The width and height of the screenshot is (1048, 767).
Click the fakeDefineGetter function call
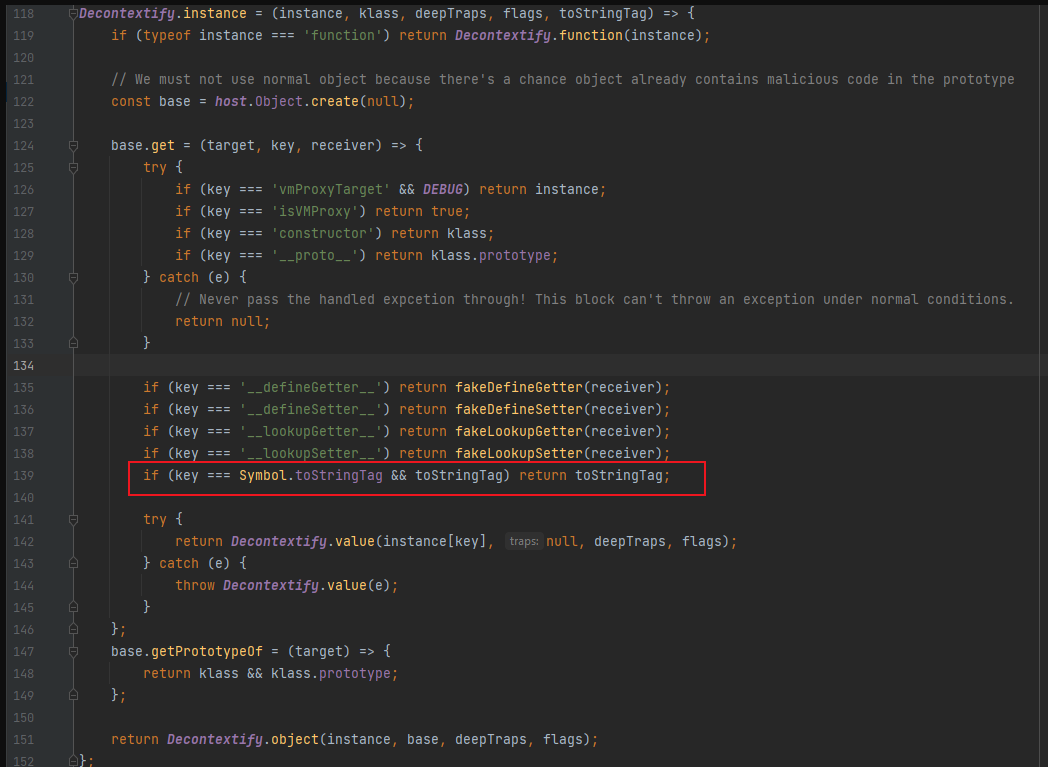coord(519,388)
